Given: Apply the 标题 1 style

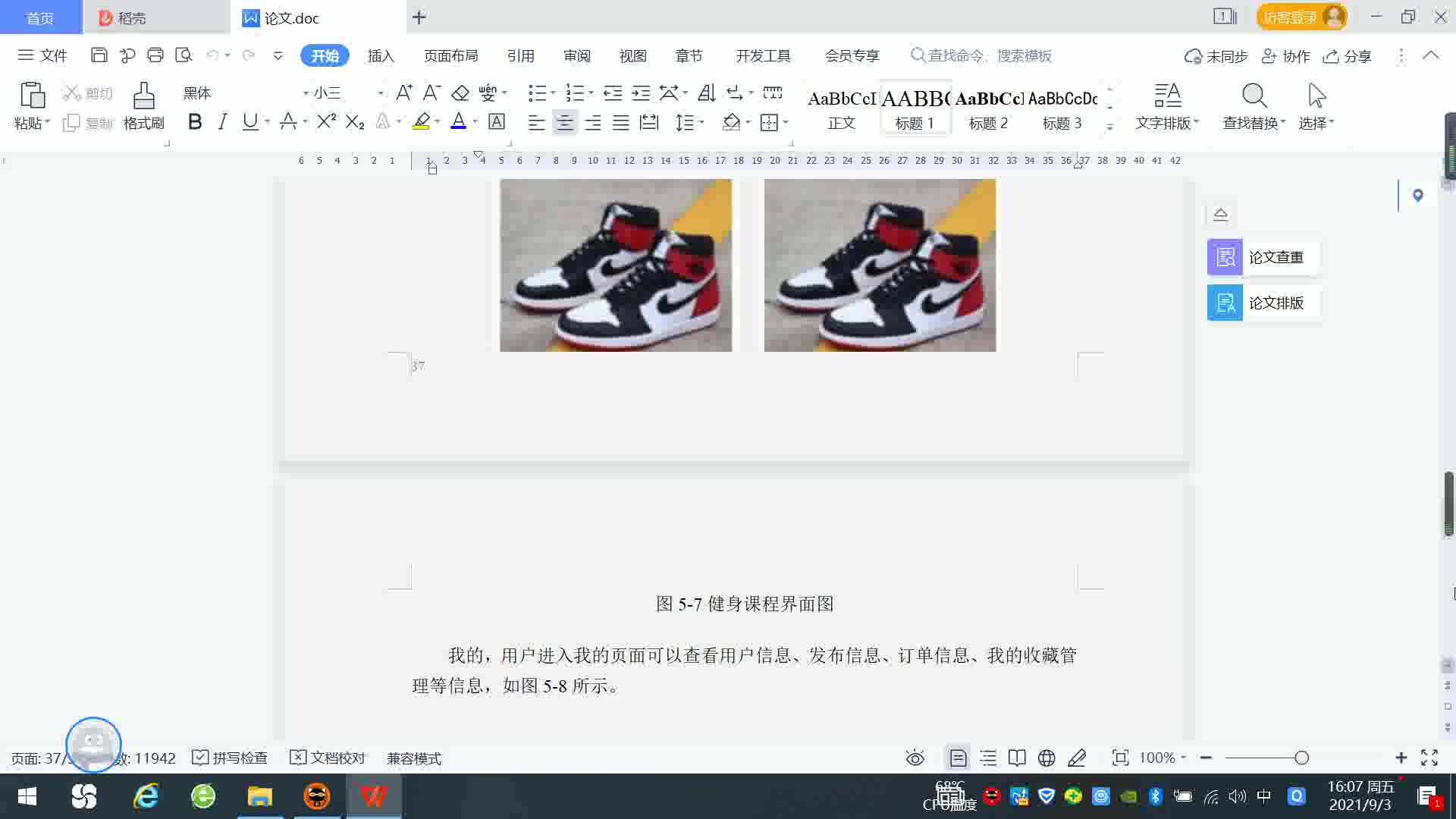Looking at the screenshot, I should tap(915, 108).
